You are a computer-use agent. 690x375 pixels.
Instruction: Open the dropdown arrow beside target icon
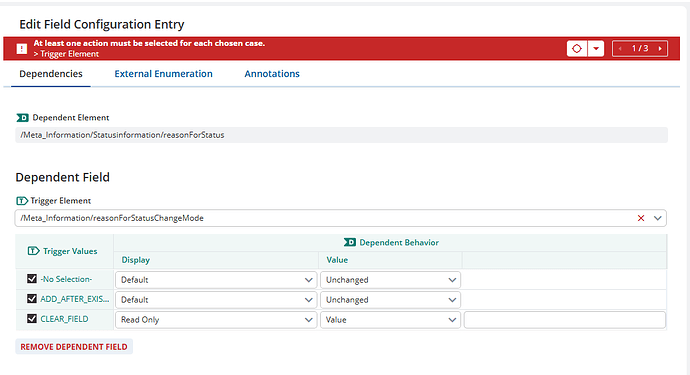(596, 48)
